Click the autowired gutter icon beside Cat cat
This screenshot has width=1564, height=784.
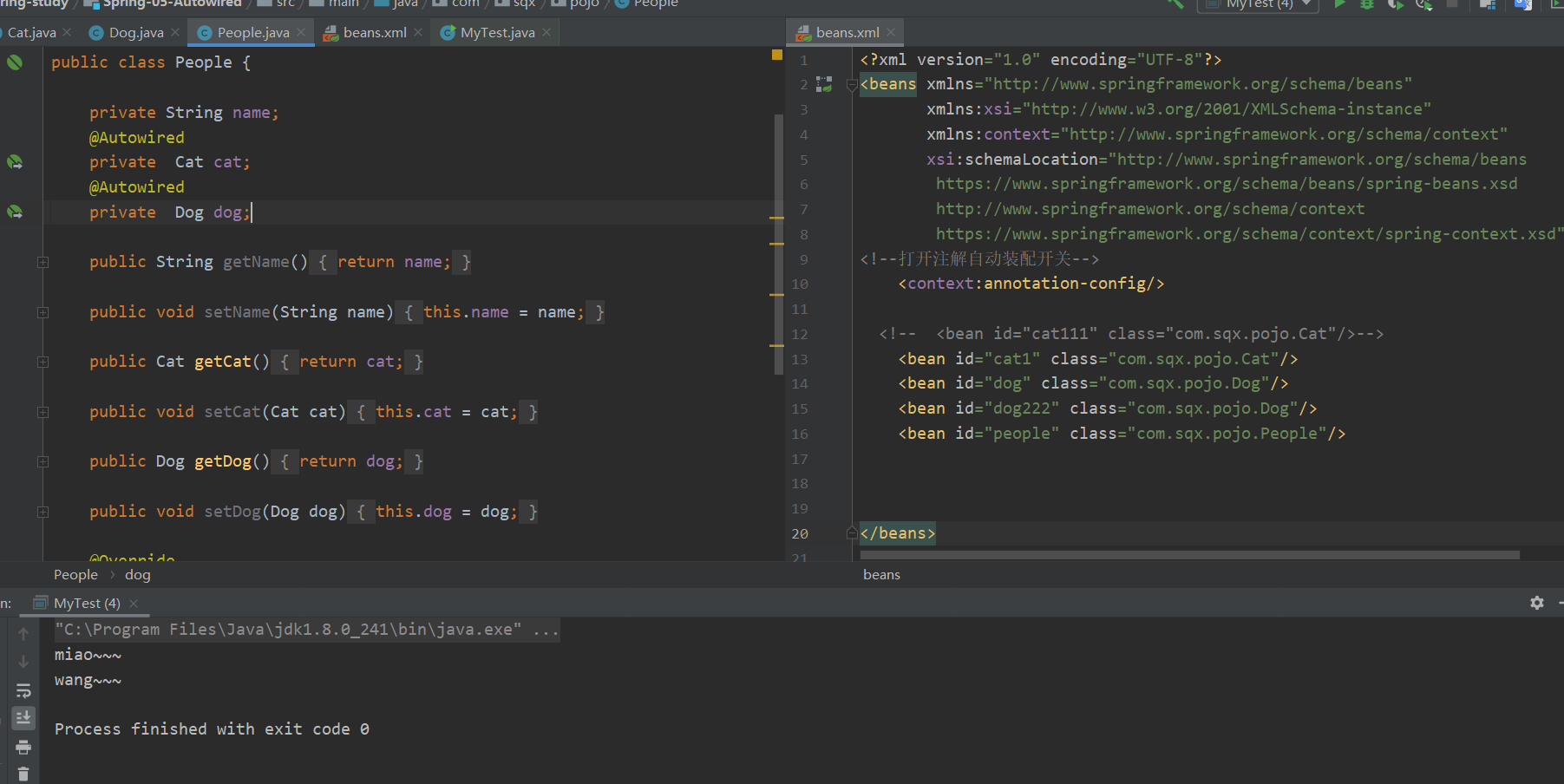(15, 162)
